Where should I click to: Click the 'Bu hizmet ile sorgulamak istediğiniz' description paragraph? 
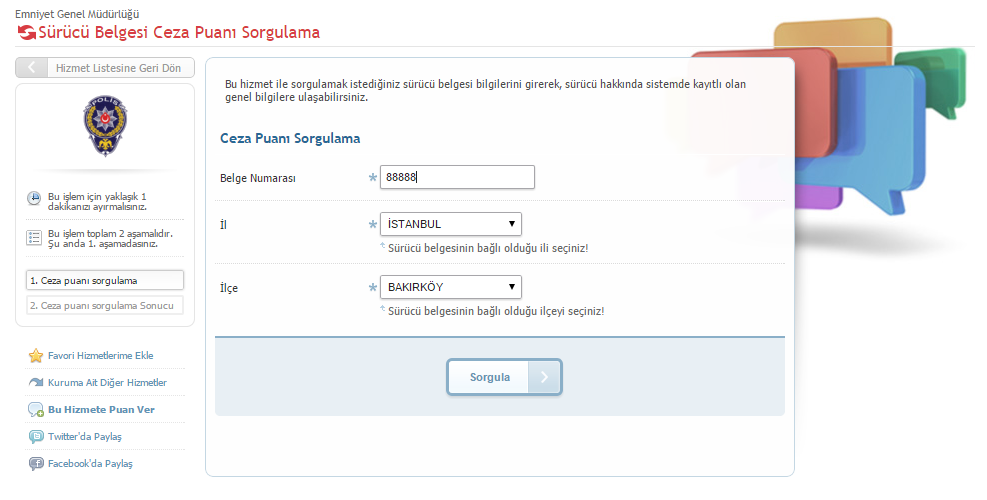485,91
